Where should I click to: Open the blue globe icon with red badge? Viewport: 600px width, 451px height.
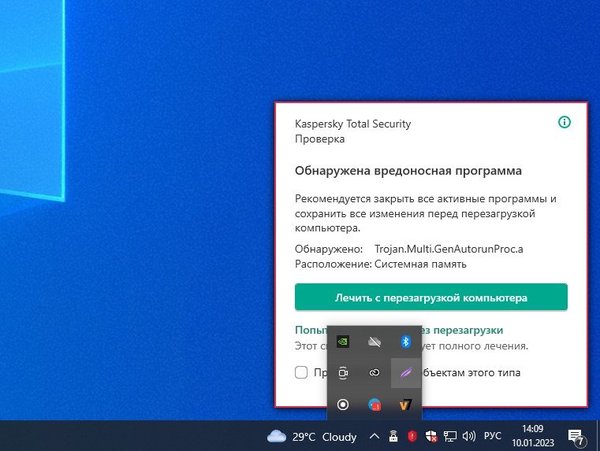(x=374, y=405)
